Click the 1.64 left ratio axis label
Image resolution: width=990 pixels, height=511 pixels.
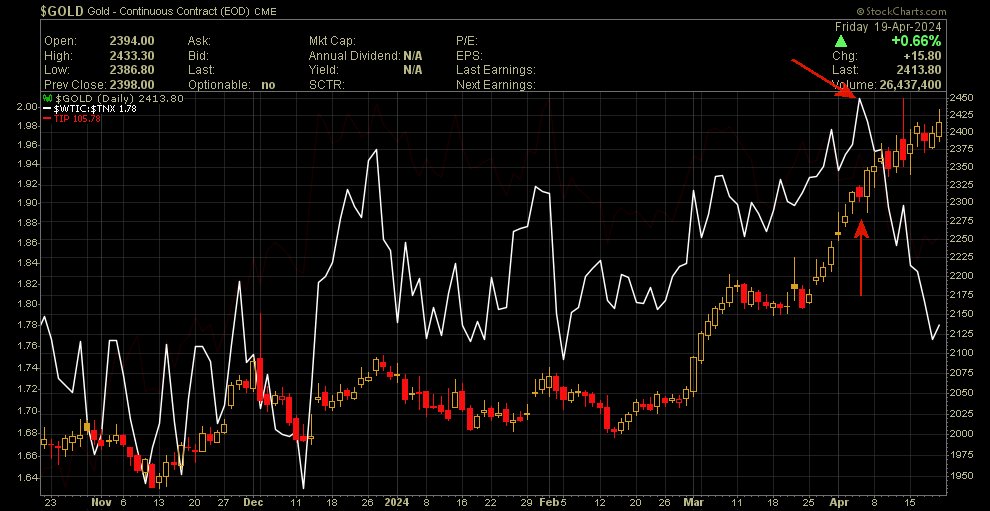[28, 477]
